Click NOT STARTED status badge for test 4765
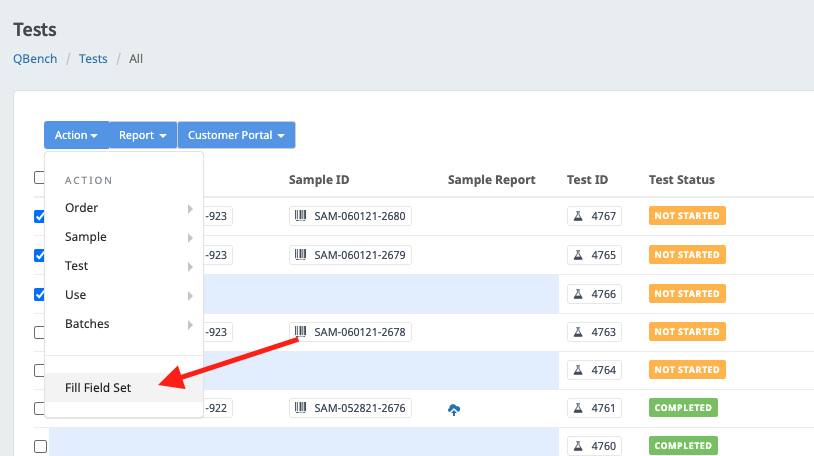 [x=687, y=255]
